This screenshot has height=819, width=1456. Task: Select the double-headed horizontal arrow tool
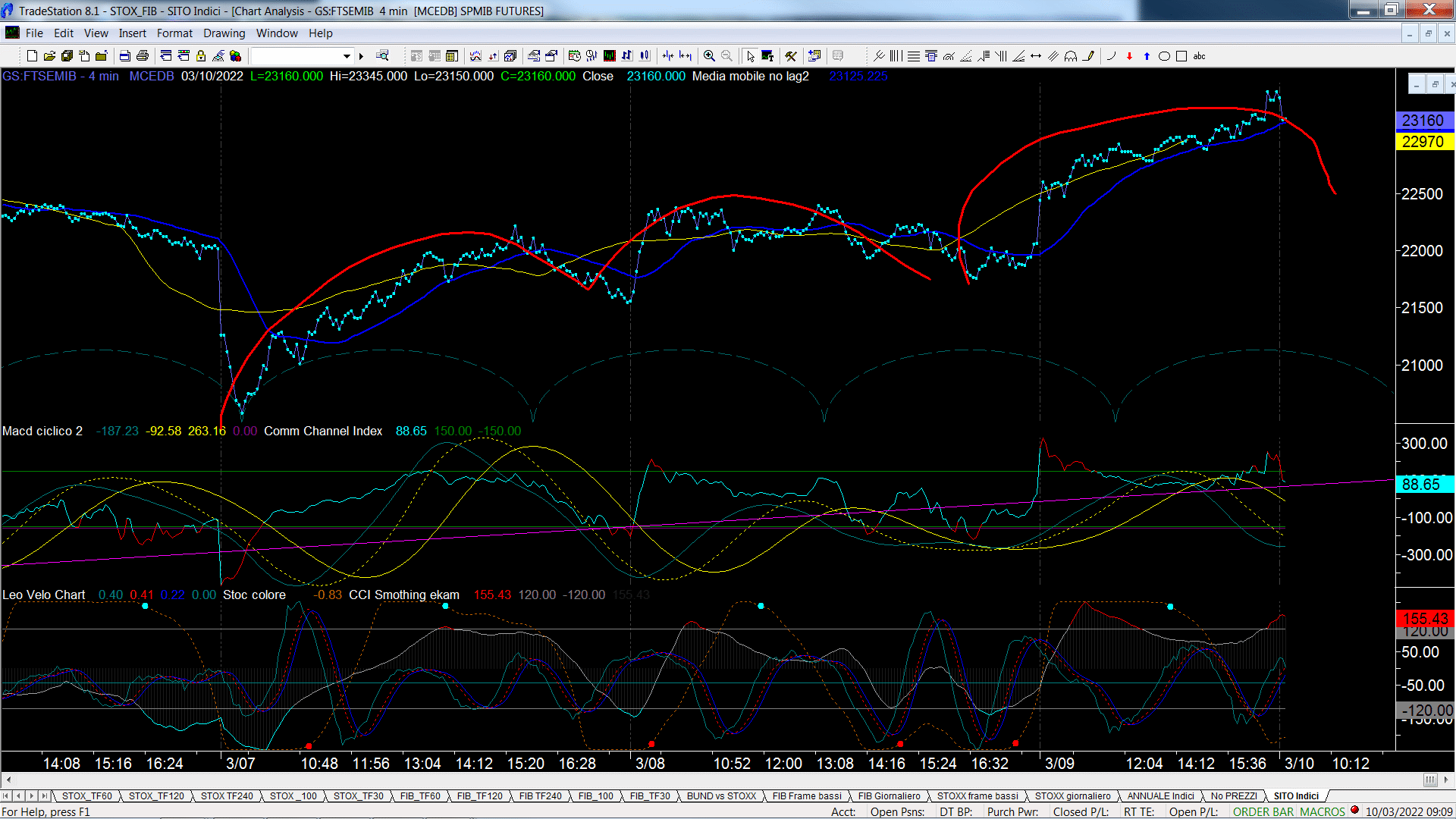(1036, 56)
